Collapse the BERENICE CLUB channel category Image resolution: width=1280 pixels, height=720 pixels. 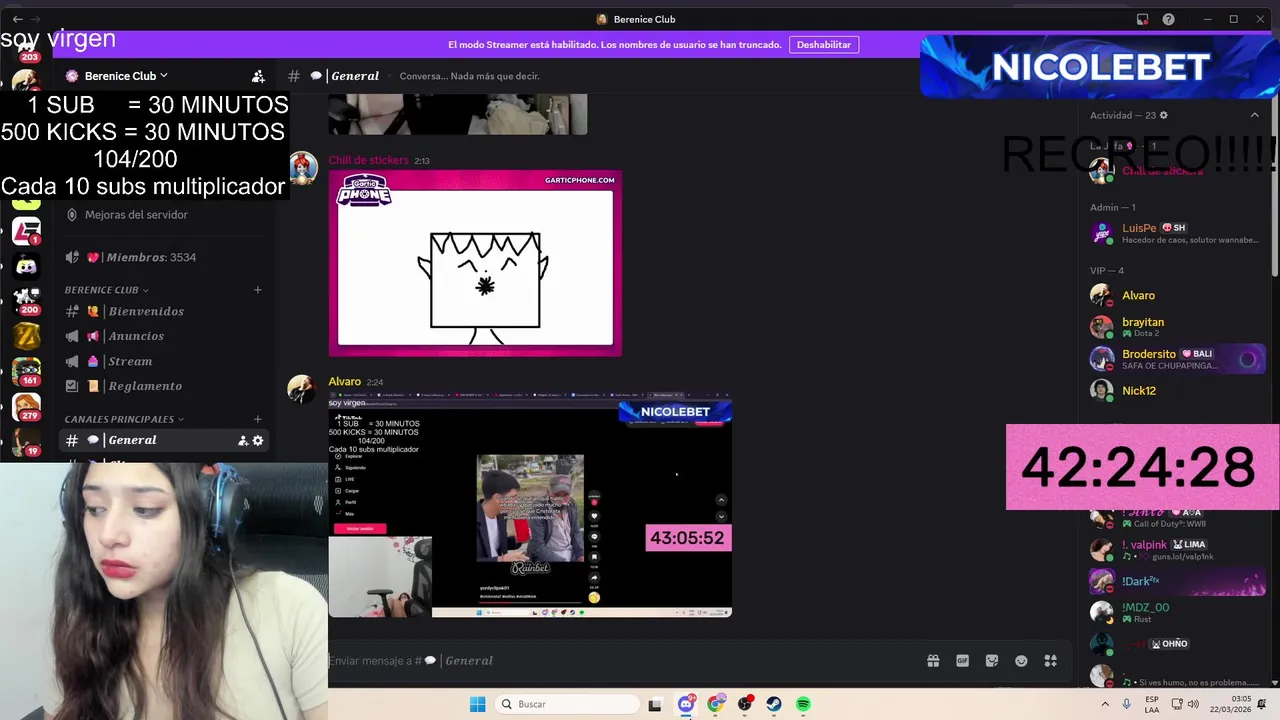tap(106, 290)
